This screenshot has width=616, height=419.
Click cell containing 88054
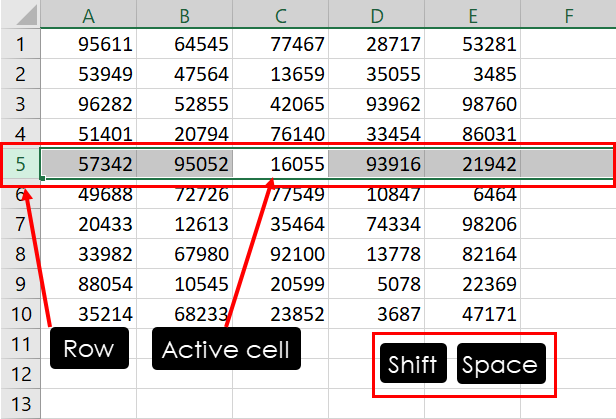tap(88, 284)
